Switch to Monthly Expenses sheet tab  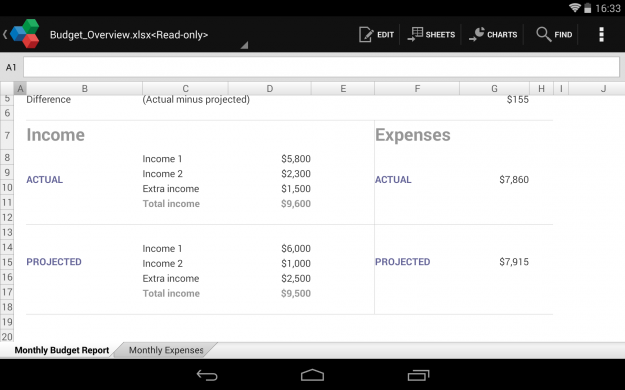(x=166, y=350)
